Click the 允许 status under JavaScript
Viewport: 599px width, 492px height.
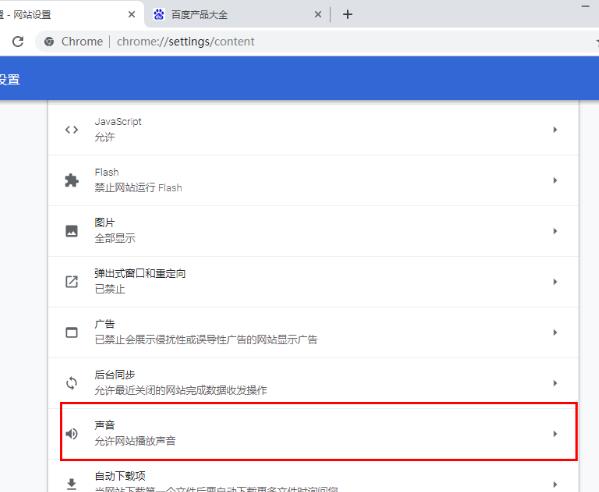[x=104, y=137]
